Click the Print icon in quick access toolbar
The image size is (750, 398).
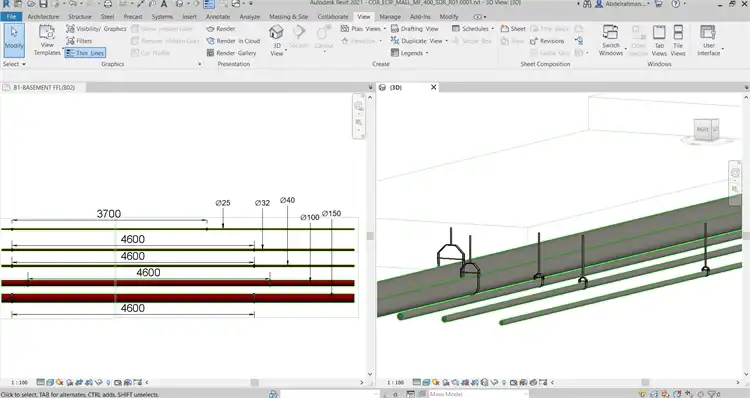click(108, 4)
